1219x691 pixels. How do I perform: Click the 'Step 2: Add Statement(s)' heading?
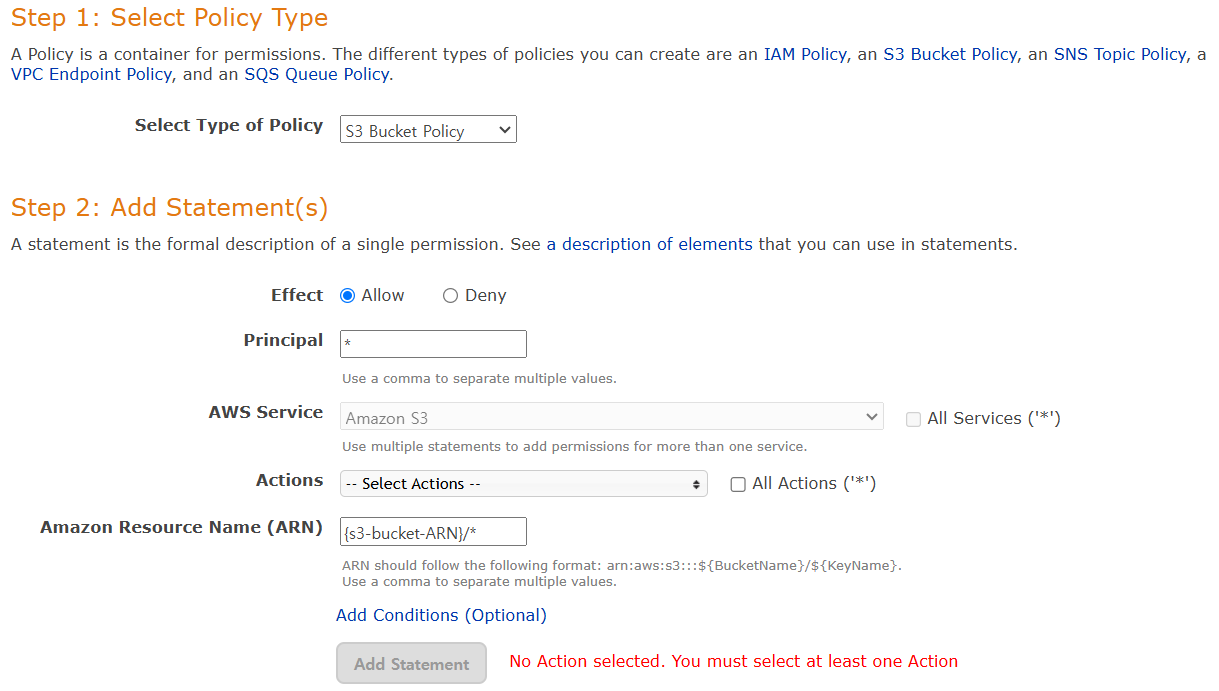[169, 208]
